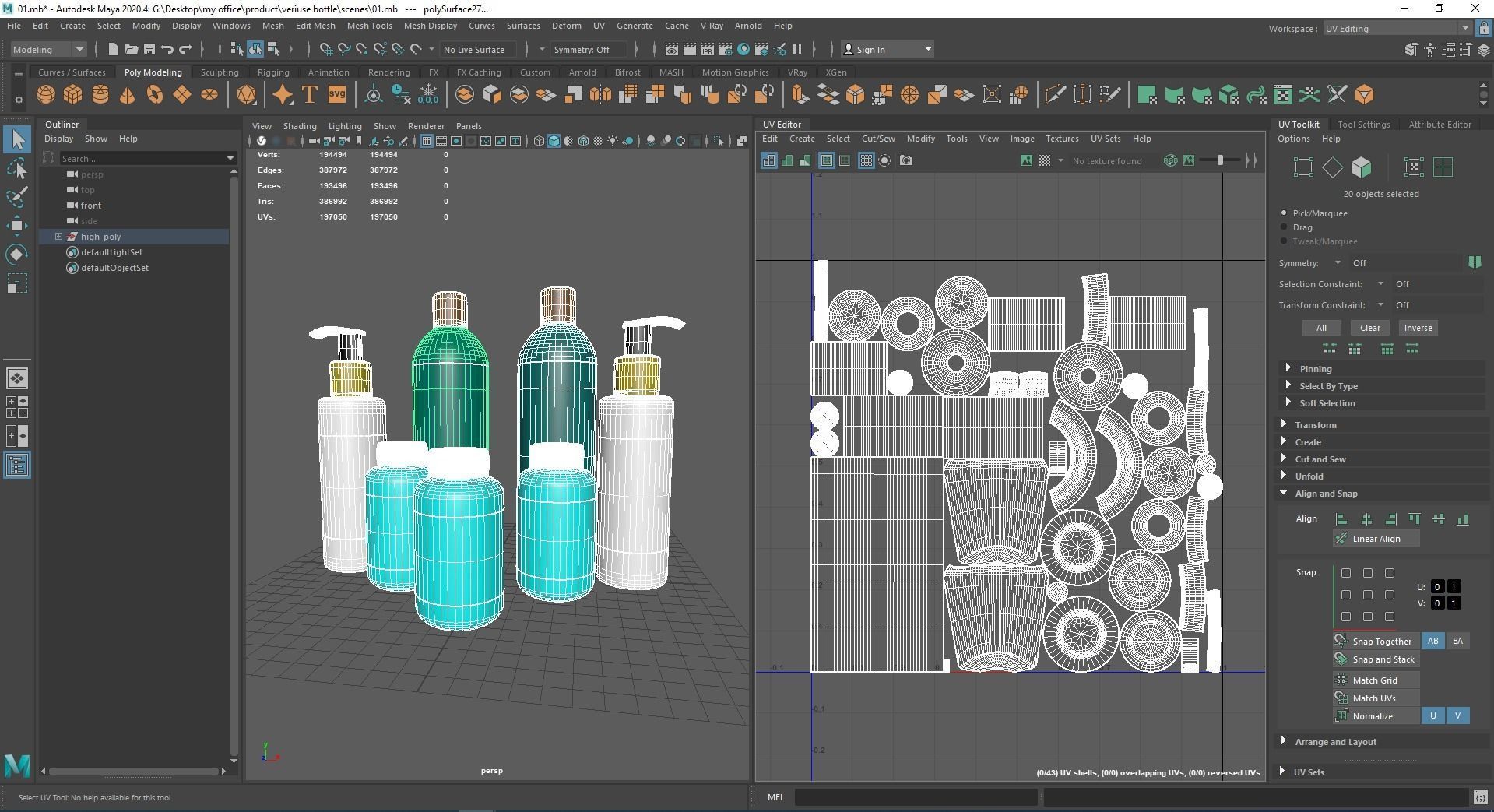Select the Pick/Marquee radio button

[x=1284, y=213]
